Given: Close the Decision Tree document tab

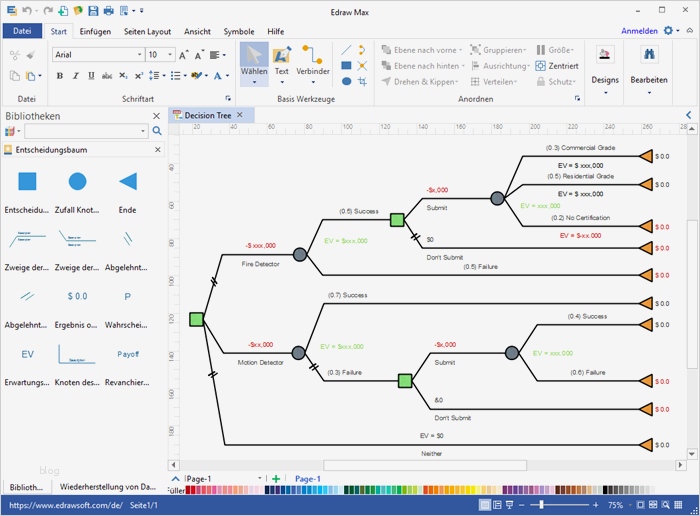Looking at the screenshot, I should pyautogui.click(x=240, y=115).
